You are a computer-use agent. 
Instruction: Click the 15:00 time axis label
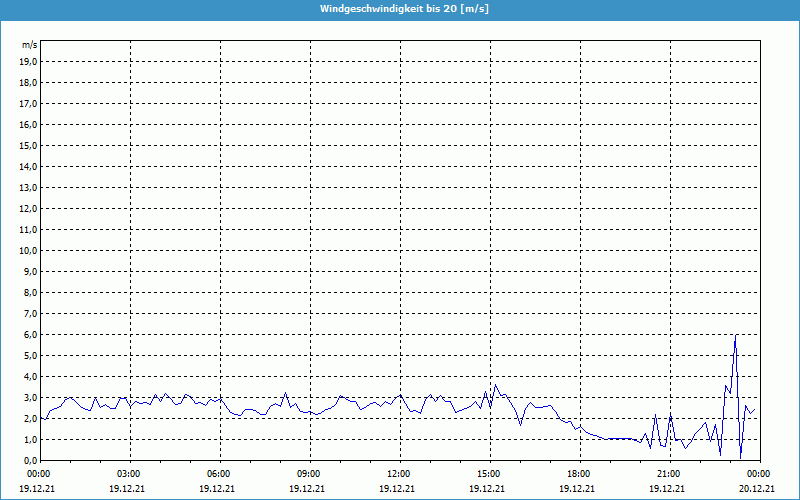tap(489, 473)
